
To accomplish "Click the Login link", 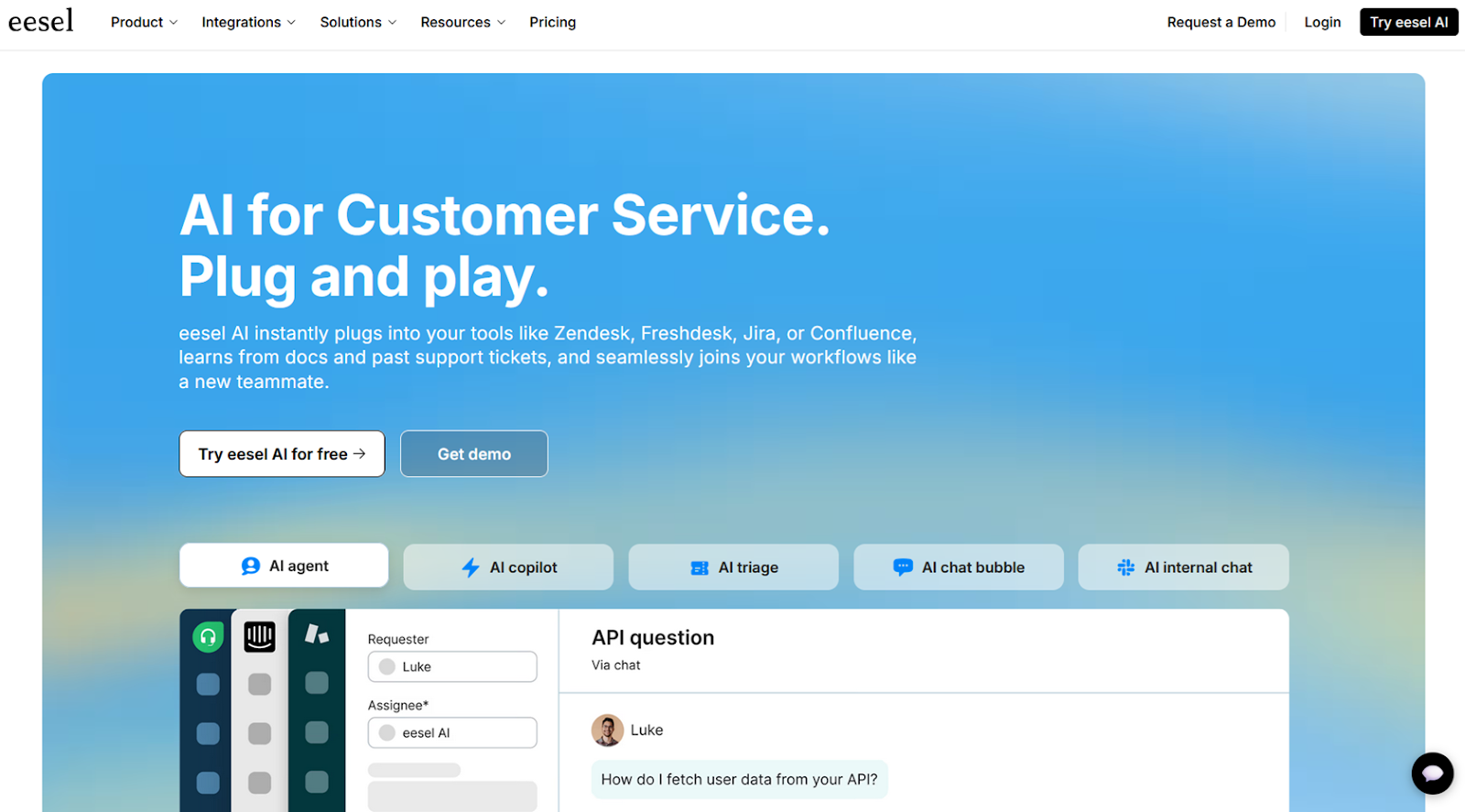I will tap(1322, 22).
